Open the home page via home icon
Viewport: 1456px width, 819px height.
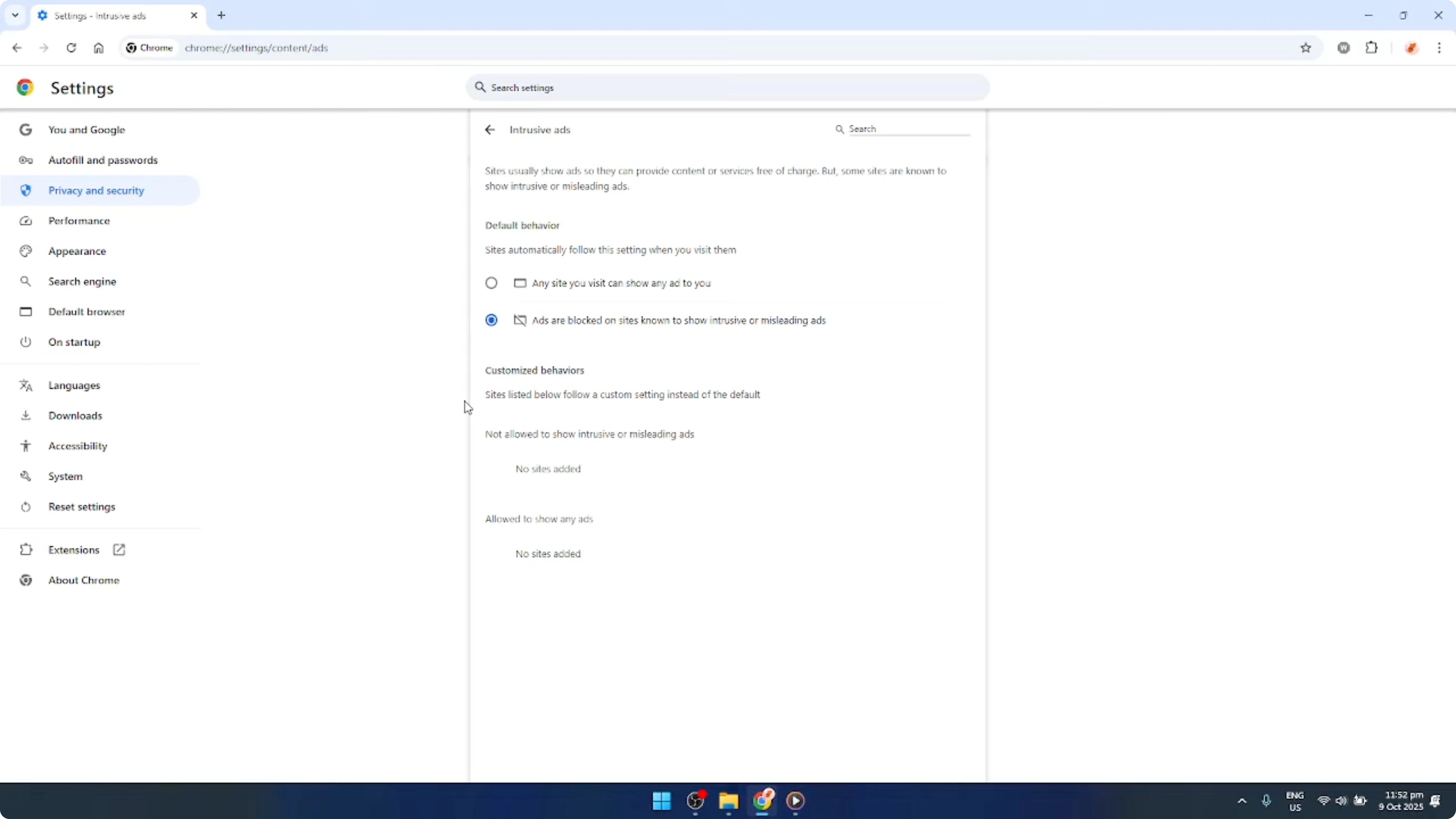[x=99, y=48]
